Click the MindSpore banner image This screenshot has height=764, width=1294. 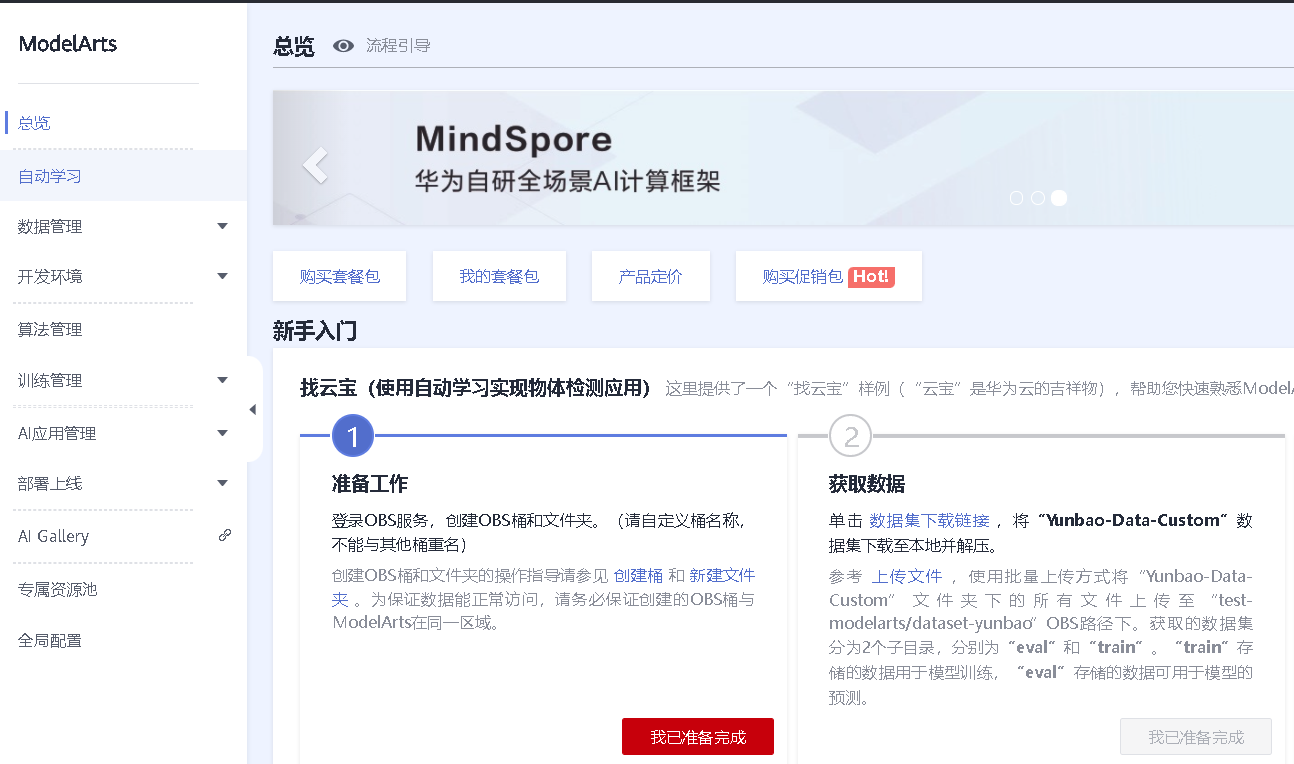pyautogui.click(x=783, y=158)
